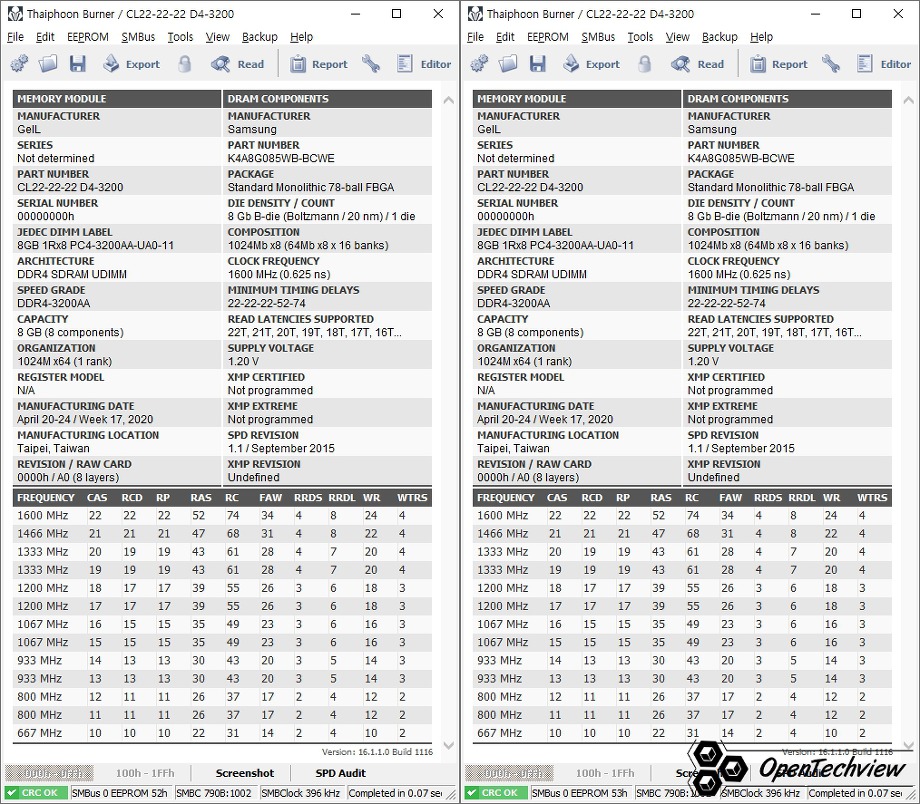The image size is (920, 804).
Task: Open the Edit menu in the right window
Action: pos(505,37)
